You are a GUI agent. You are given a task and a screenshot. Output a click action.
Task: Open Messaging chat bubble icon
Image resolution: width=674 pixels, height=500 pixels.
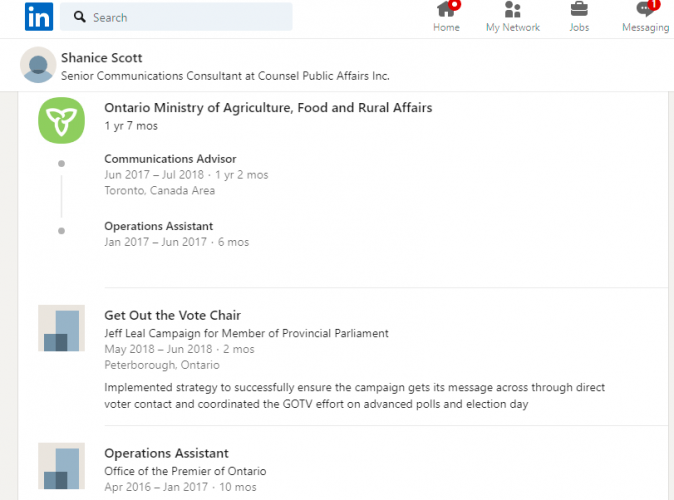pyautogui.click(x=645, y=9)
